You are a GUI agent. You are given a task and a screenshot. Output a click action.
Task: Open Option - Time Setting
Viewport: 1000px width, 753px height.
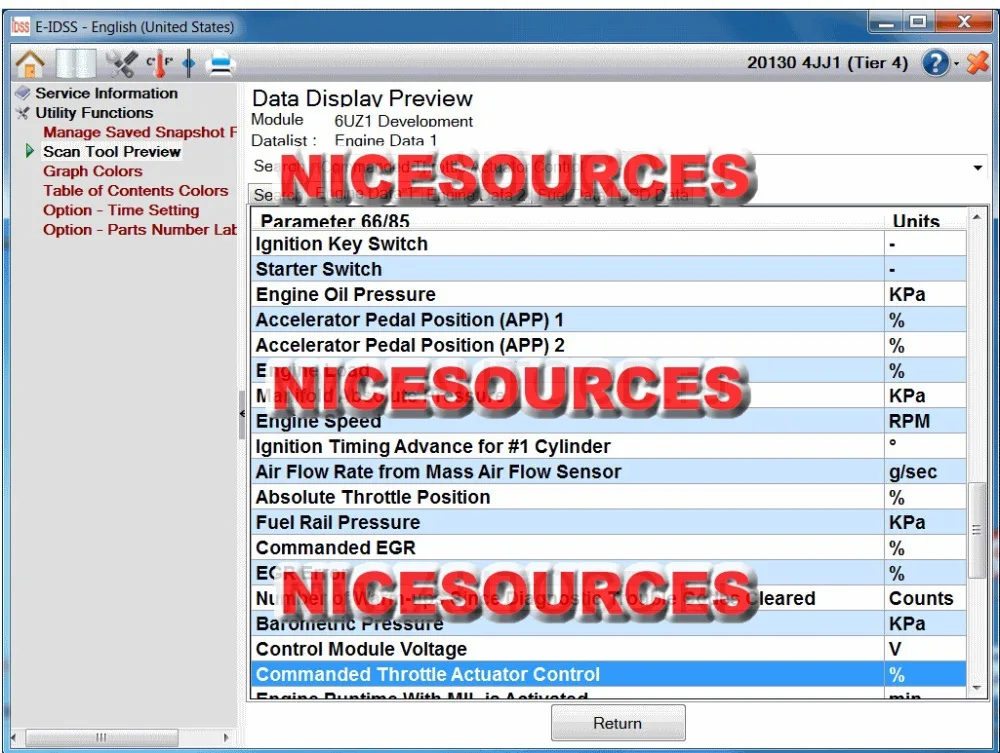tap(121, 210)
